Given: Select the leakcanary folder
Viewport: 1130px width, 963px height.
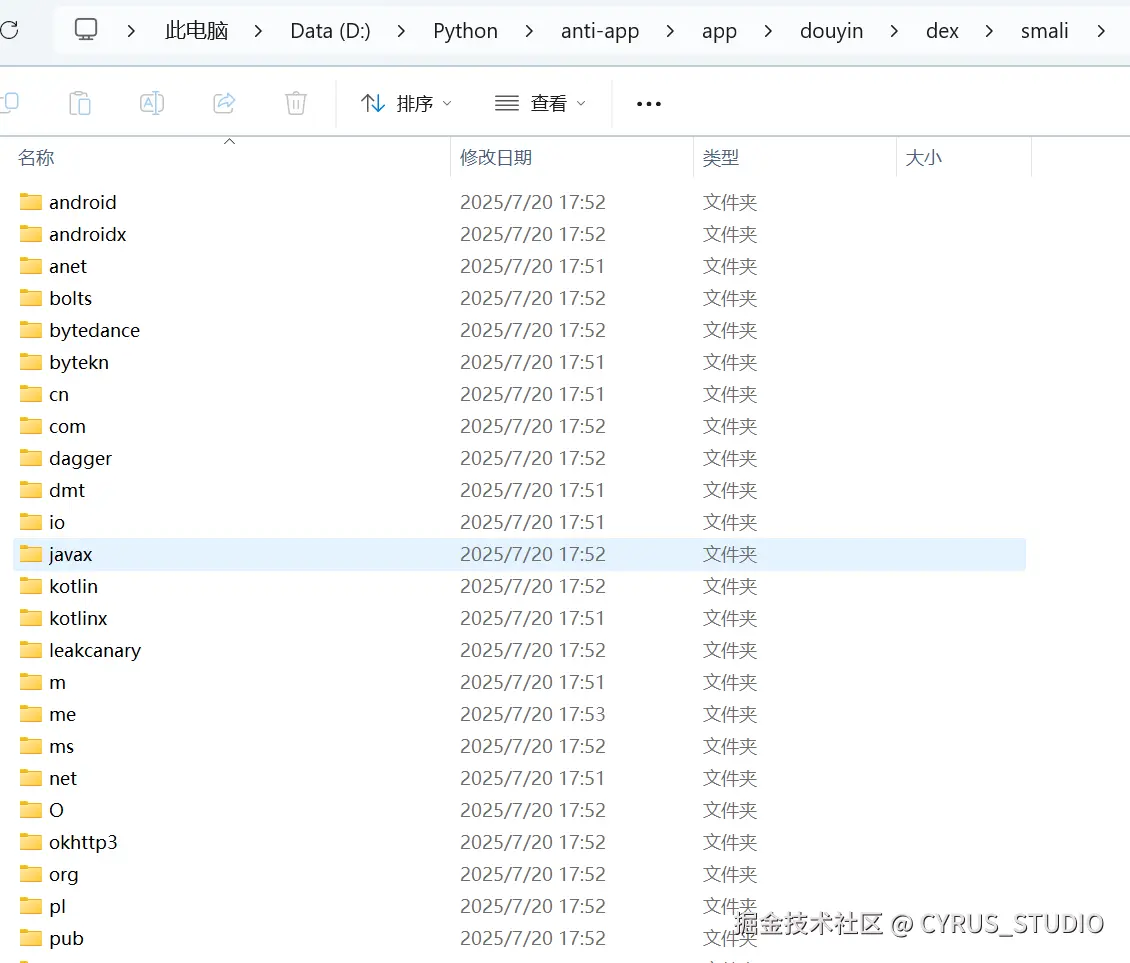Looking at the screenshot, I should click(x=95, y=650).
